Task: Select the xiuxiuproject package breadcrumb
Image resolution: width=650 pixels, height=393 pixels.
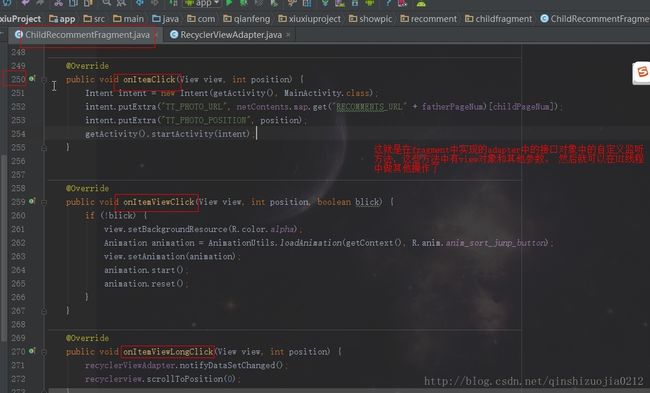Action: [310, 19]
